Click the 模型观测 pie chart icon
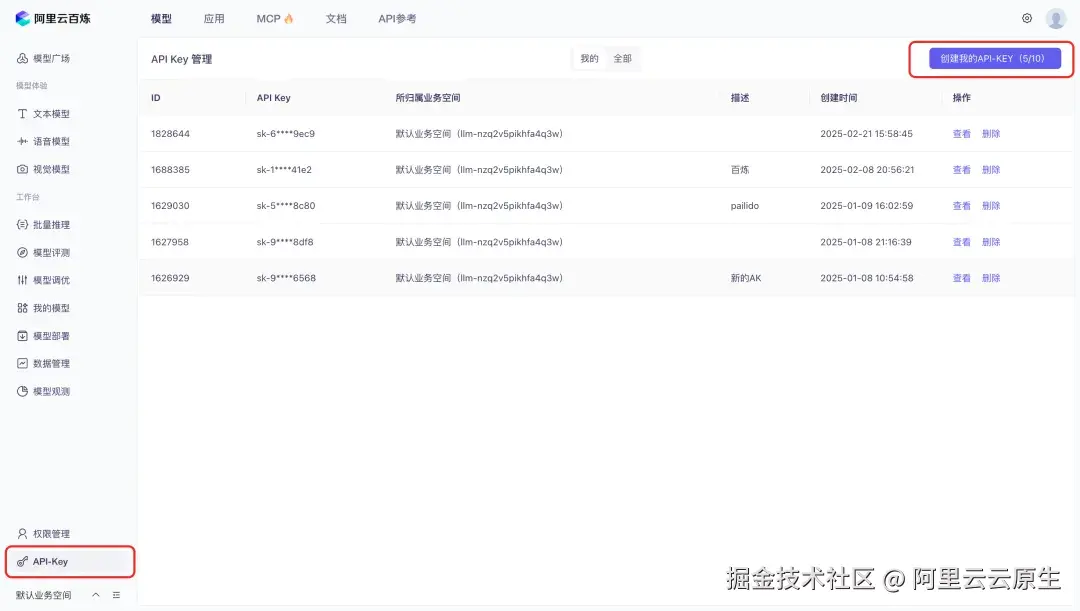1080x611 pixels. click(x=22, y=391)
